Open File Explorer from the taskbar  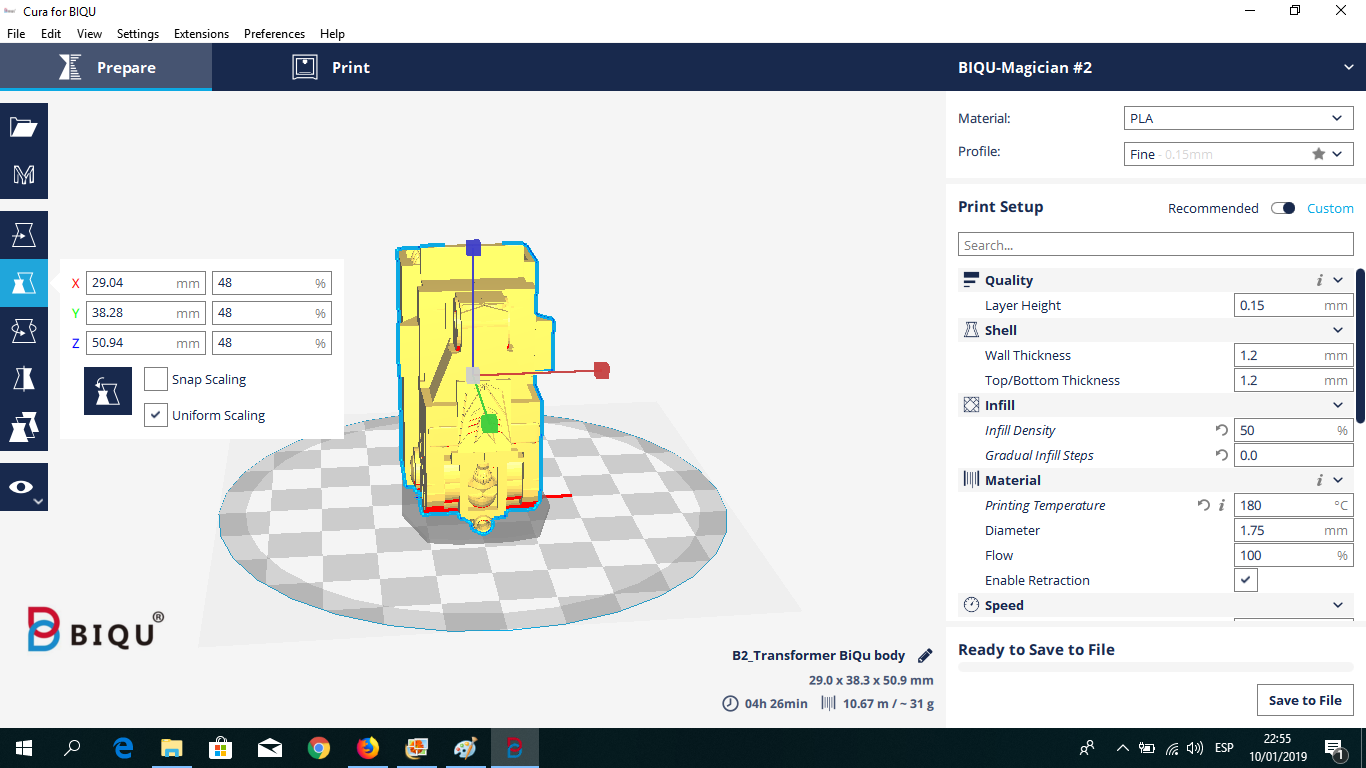(172, 748)
